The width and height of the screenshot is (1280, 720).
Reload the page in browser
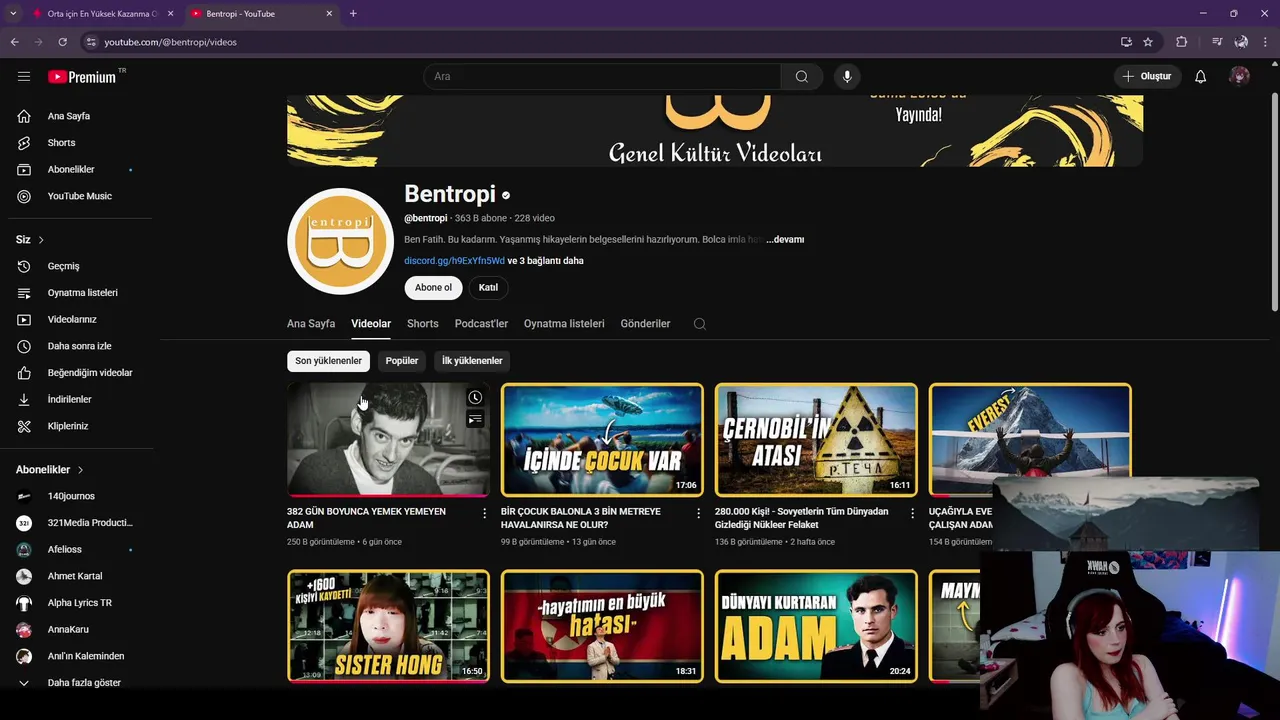coord(62,42)
